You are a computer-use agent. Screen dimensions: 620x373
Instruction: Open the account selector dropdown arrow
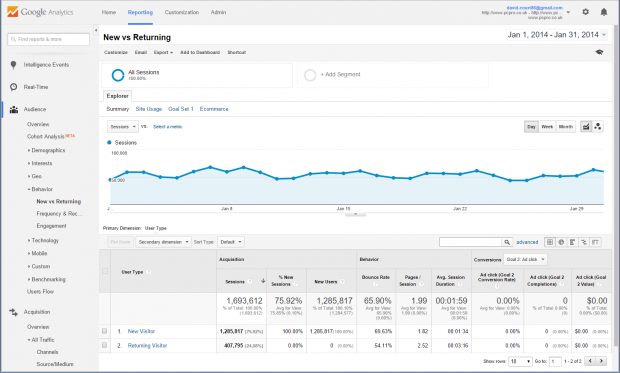click(568, 12)
